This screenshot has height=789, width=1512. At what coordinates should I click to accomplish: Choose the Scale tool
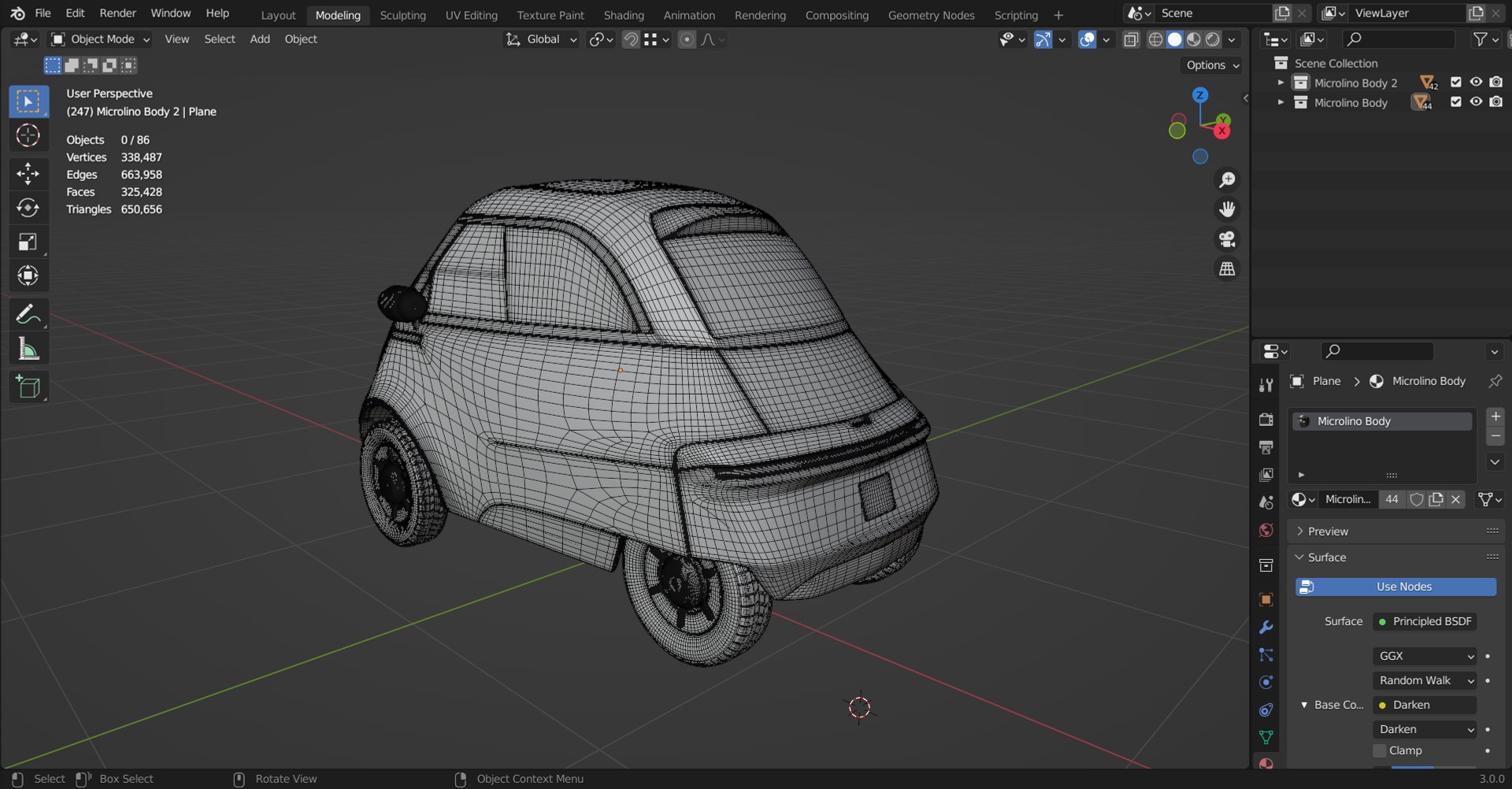click(28, 242)
